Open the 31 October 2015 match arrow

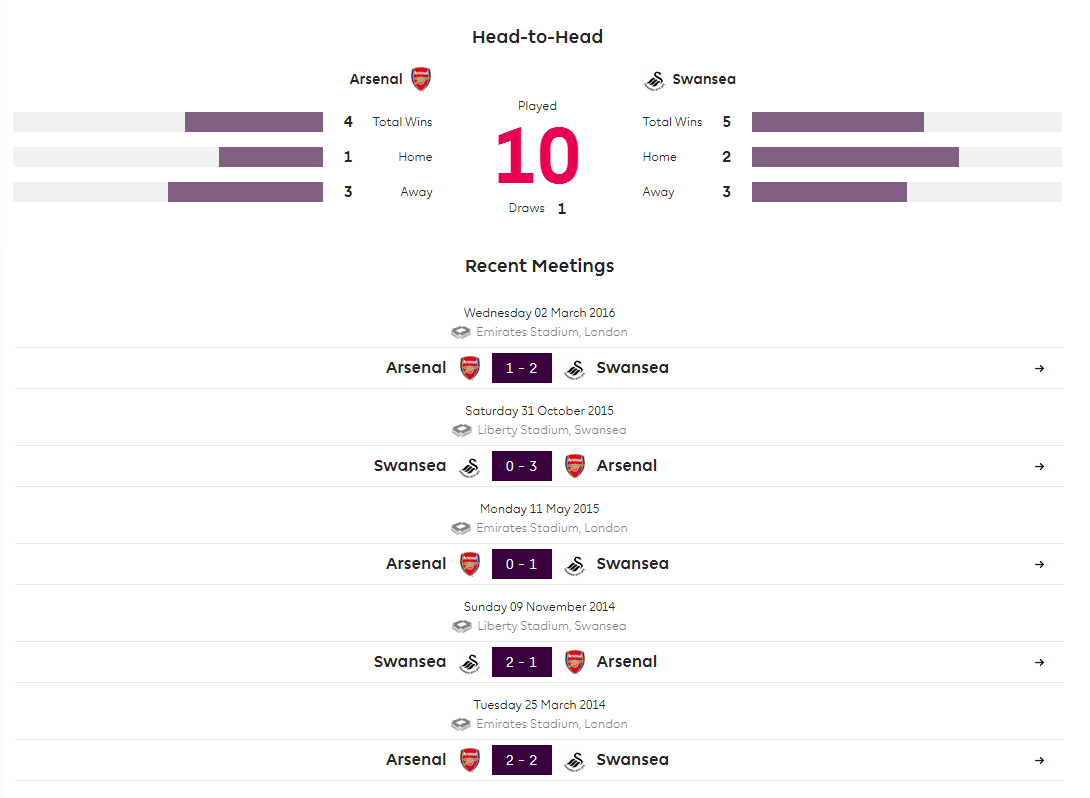(1039, 466)
